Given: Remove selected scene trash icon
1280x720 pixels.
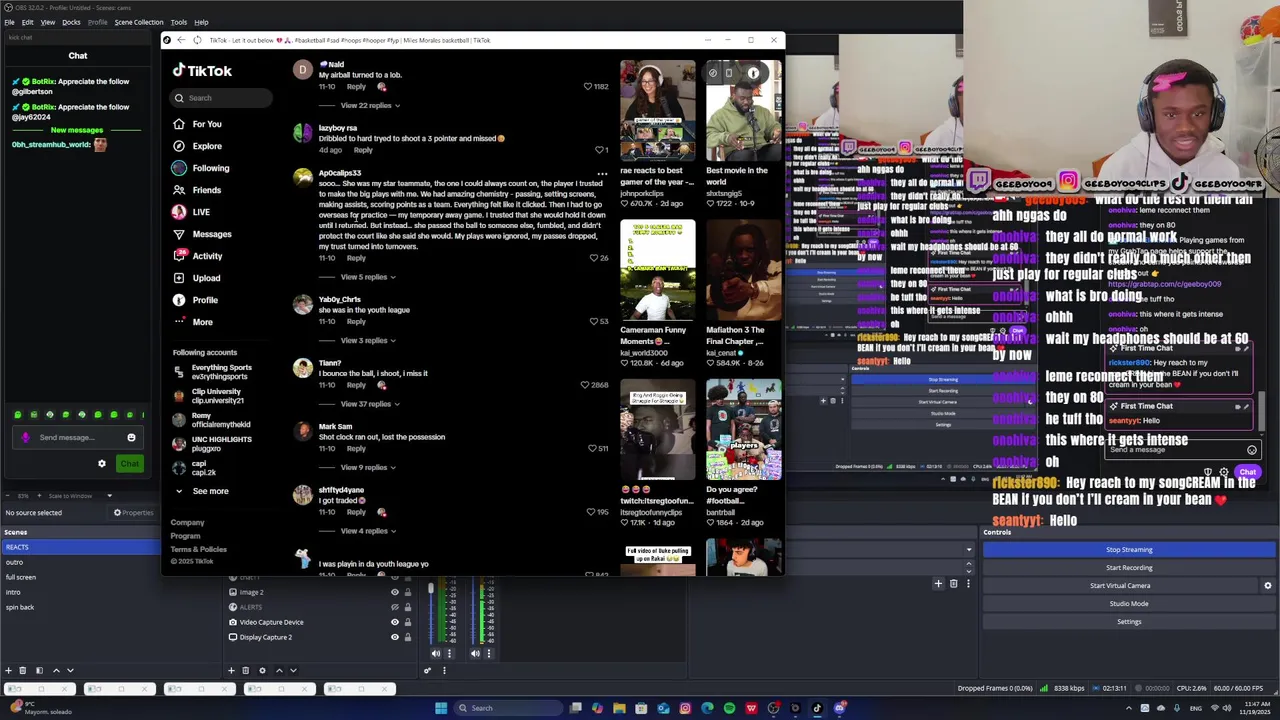Looking at the screenshot, I should click(24, 670).
